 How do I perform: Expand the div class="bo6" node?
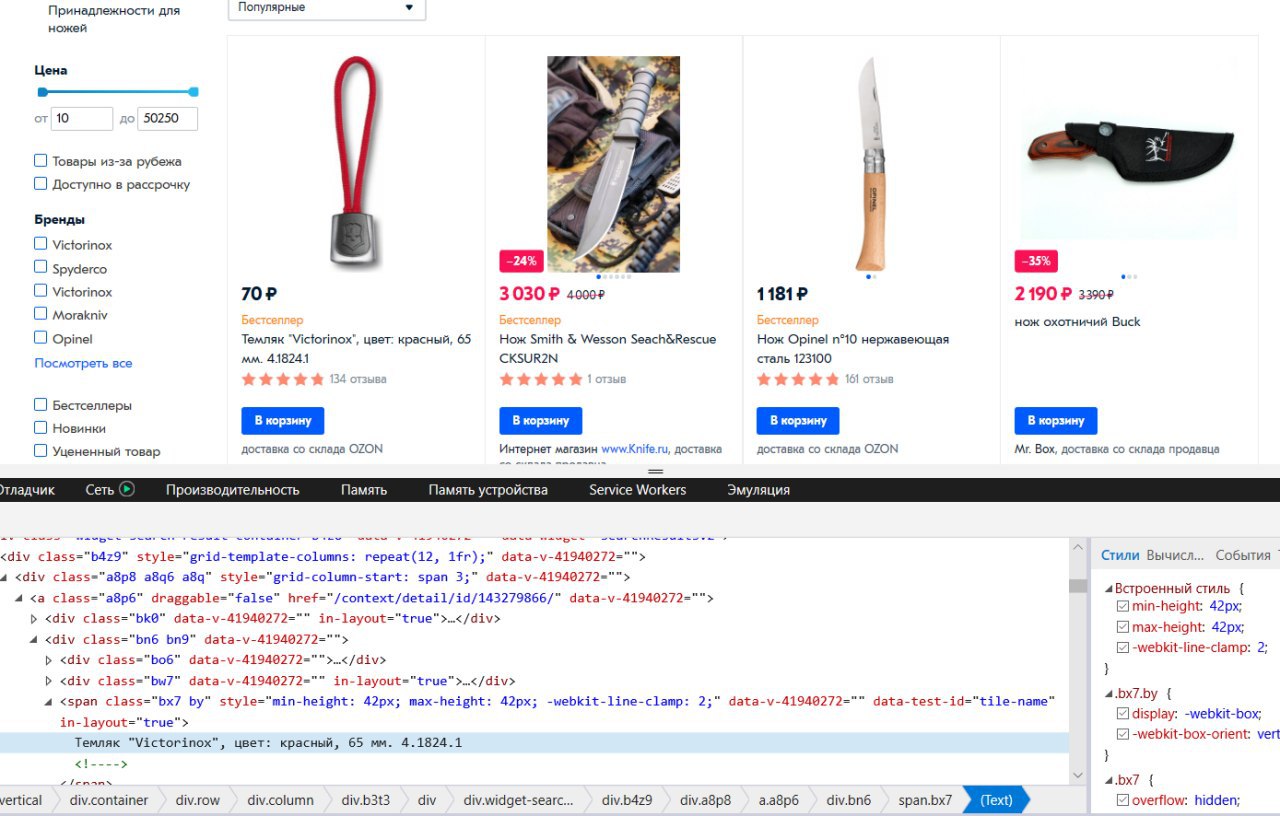pos(50,660)
